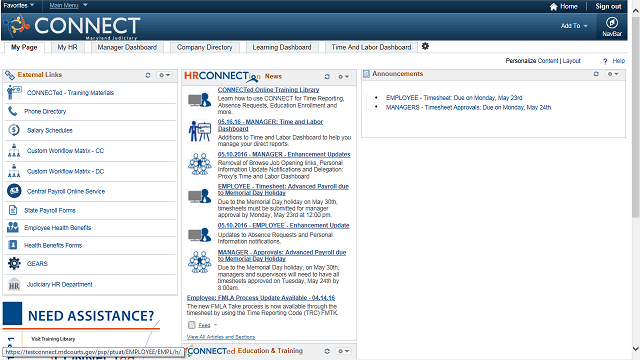Click the NEED ASSISTANCE? banner
Image resolution: width=640 pixels, height=360 pixels.
point(81,315)
